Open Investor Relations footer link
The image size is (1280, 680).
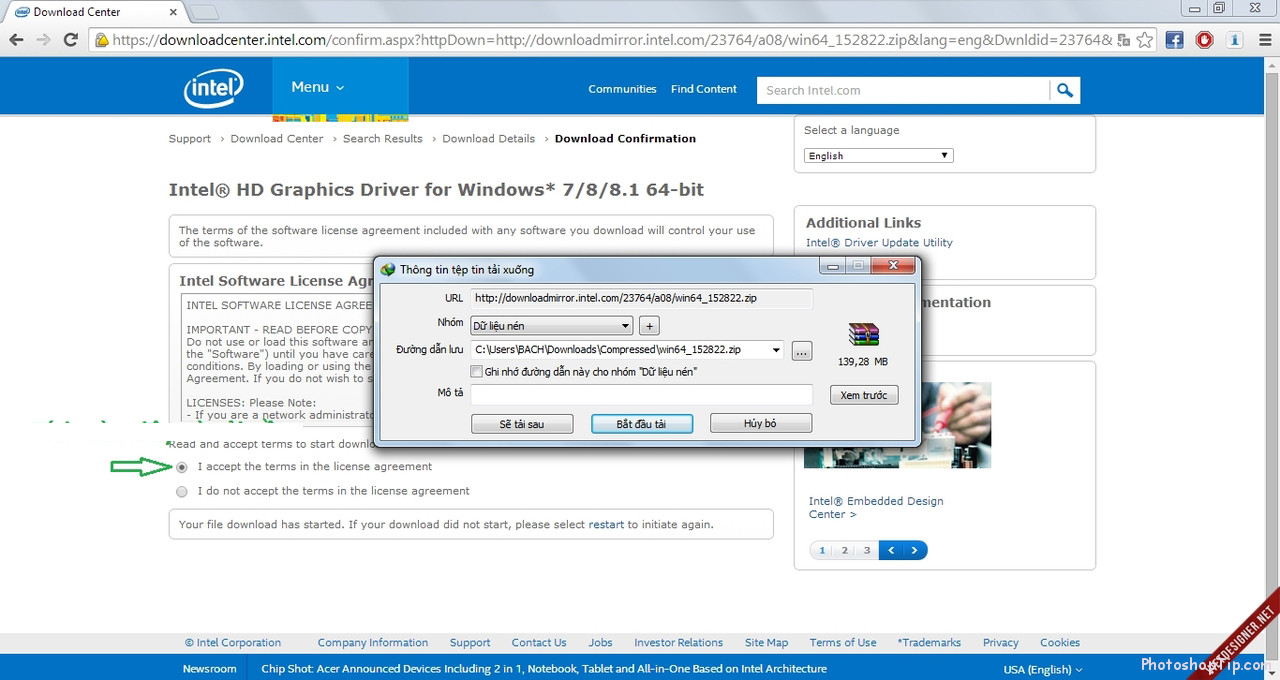point(679,643)
